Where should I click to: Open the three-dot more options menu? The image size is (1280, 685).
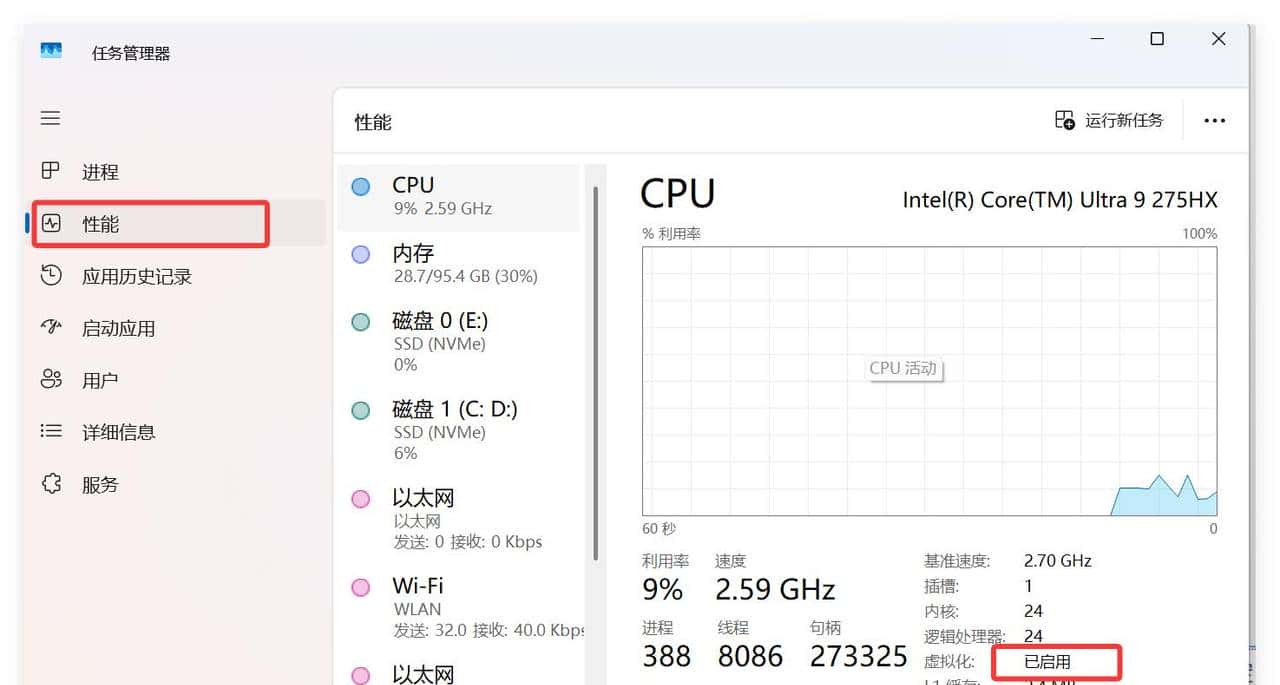[1214, 120]
